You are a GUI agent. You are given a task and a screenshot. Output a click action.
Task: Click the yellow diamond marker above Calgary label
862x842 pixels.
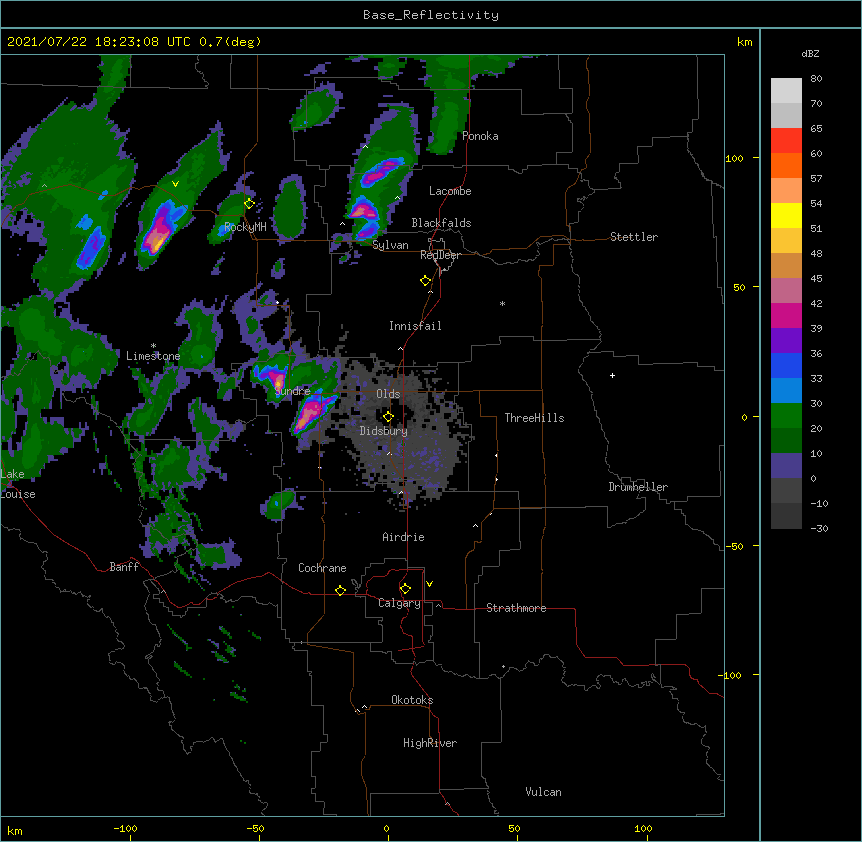405,589
